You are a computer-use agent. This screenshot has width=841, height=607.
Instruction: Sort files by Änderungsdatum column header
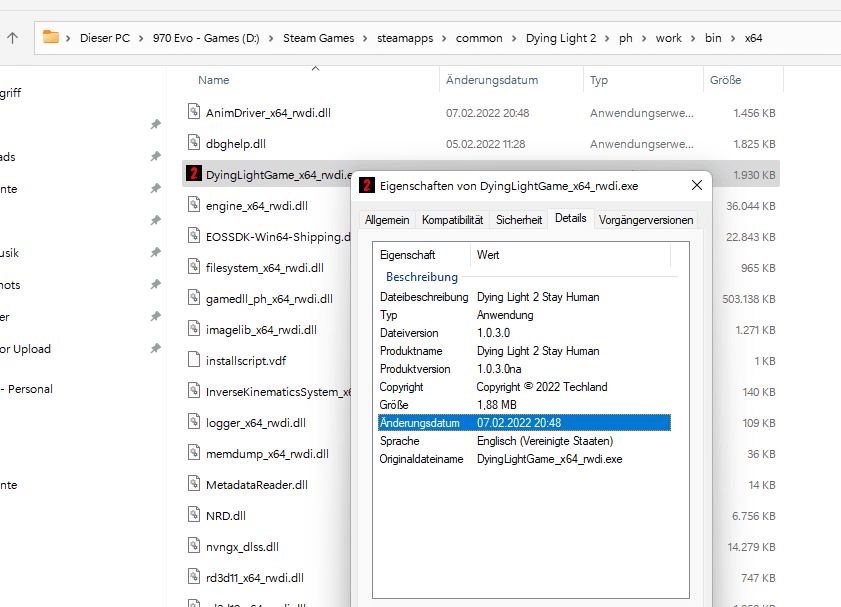(x=511, y=80)
